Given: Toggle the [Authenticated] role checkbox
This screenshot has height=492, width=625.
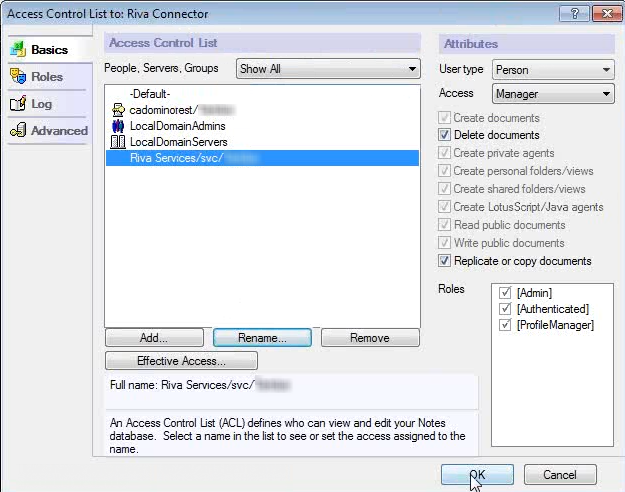Looking at the screenshot, I should coord(505,309).
